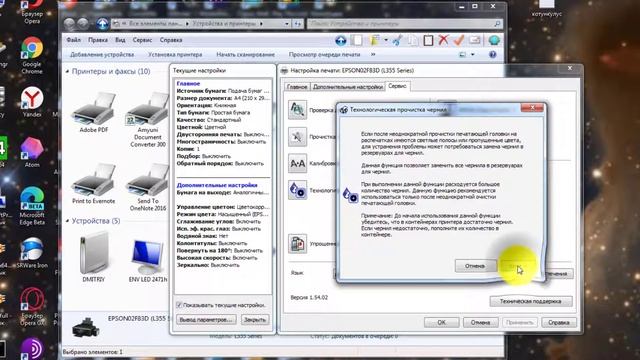Select the Print to Evernote printer

tap(93, 184)
